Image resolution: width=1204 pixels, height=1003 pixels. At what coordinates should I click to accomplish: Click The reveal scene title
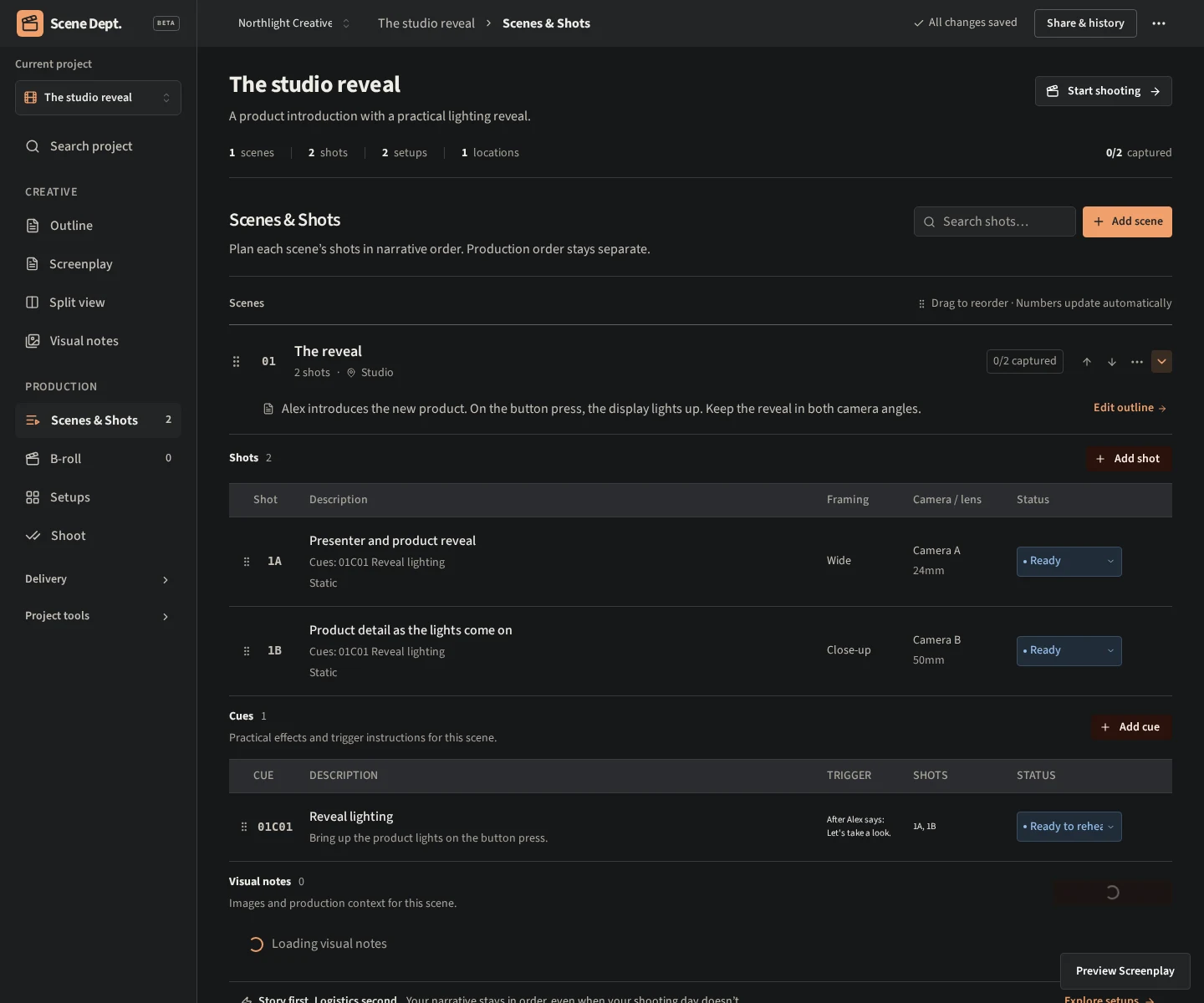[x=328, y=351]
